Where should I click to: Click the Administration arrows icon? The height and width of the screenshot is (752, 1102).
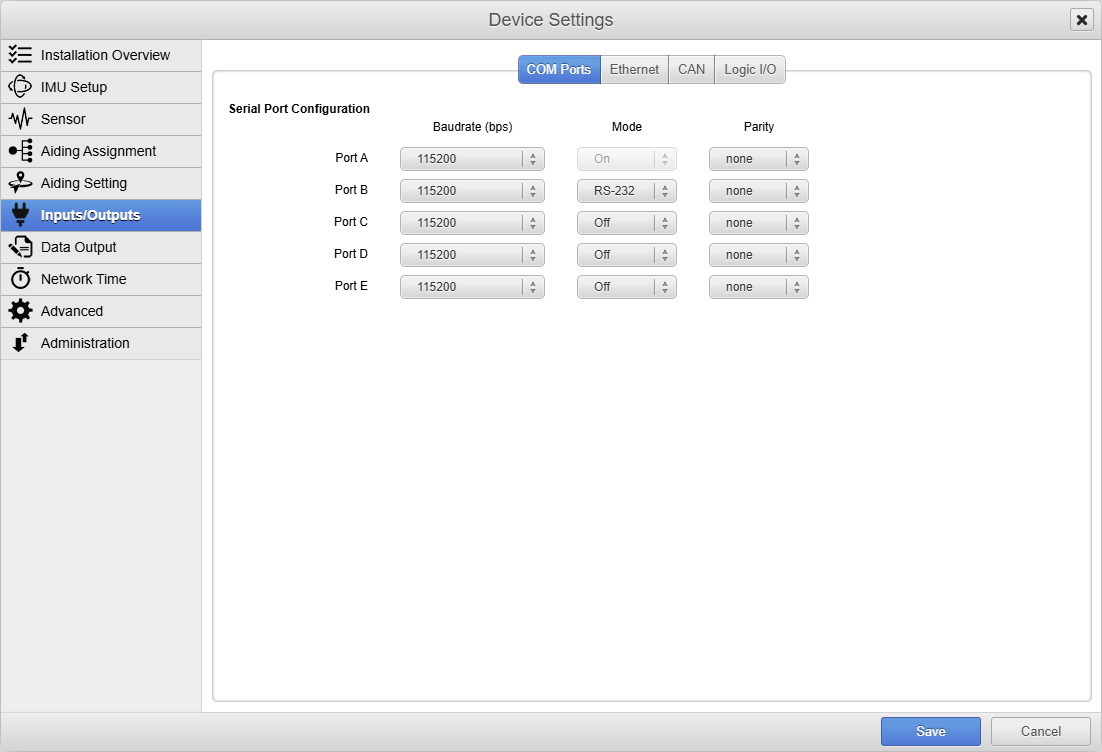click(x=20, y=343)
